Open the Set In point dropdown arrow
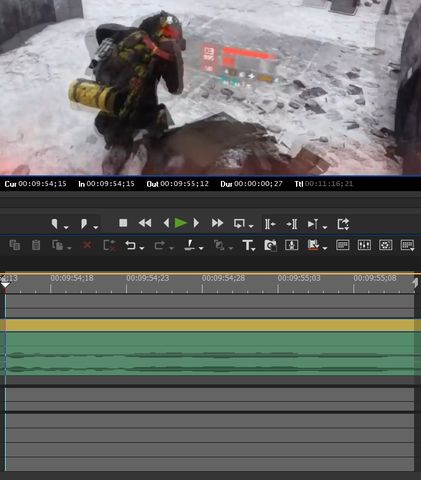Image resolution: width=421 pixels, height=480 pixels. pyautogui.click(x=66, y=227)
